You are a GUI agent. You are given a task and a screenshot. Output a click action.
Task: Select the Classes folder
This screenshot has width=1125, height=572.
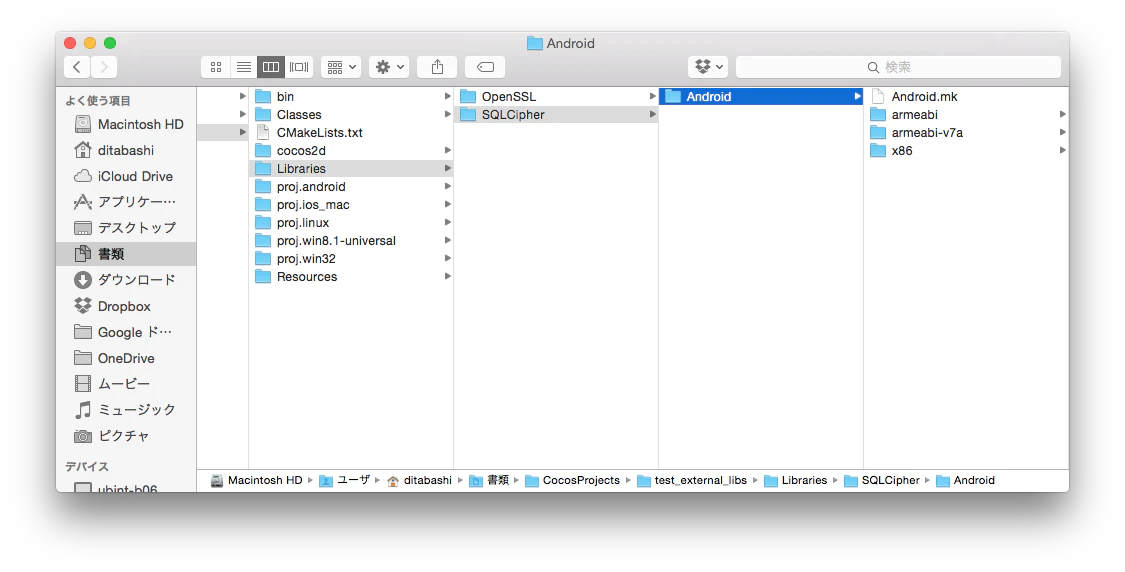pyautogui.click(x=351, y=114)
